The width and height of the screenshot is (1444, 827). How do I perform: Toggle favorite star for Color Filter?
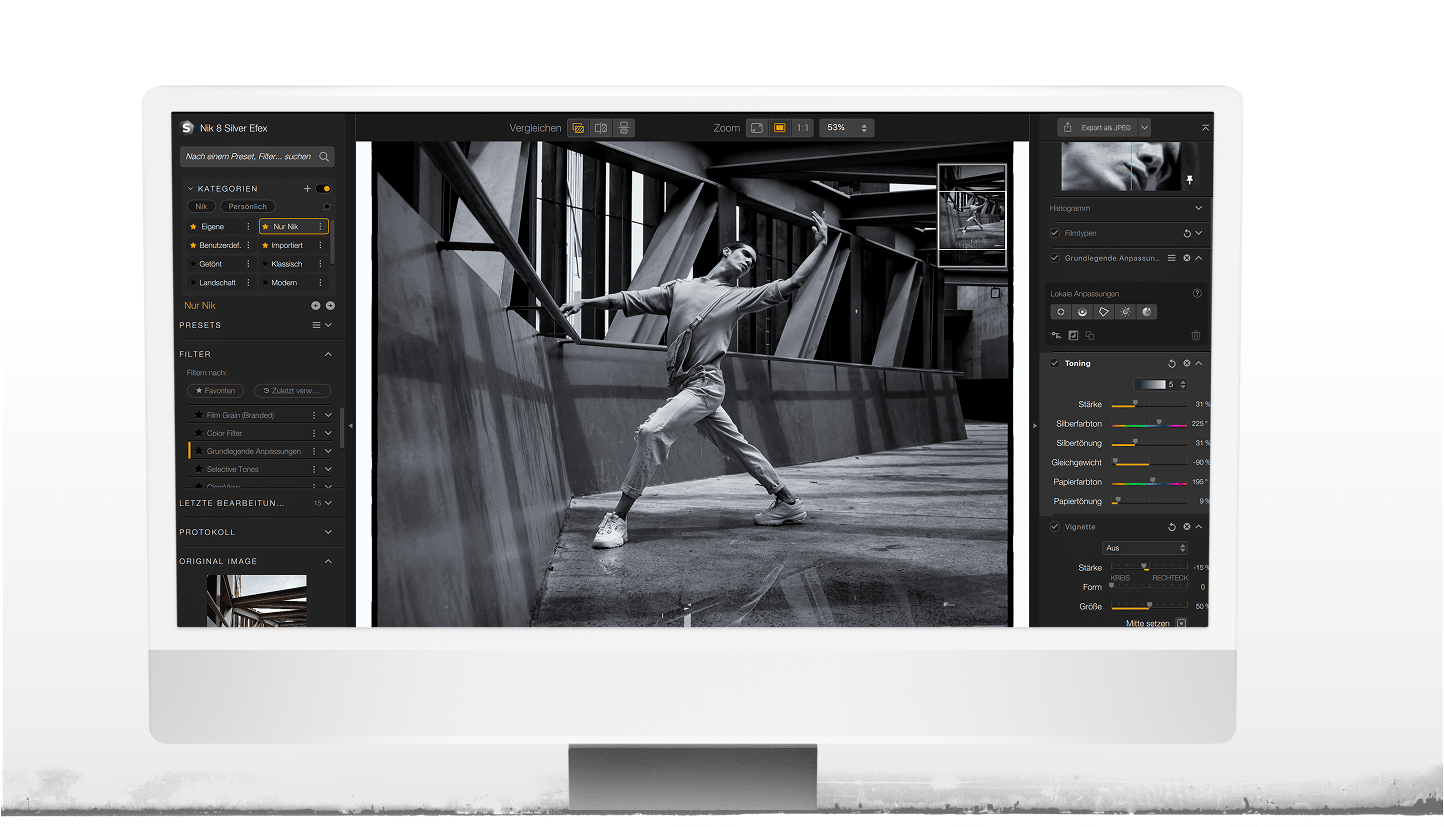(199, 433)
